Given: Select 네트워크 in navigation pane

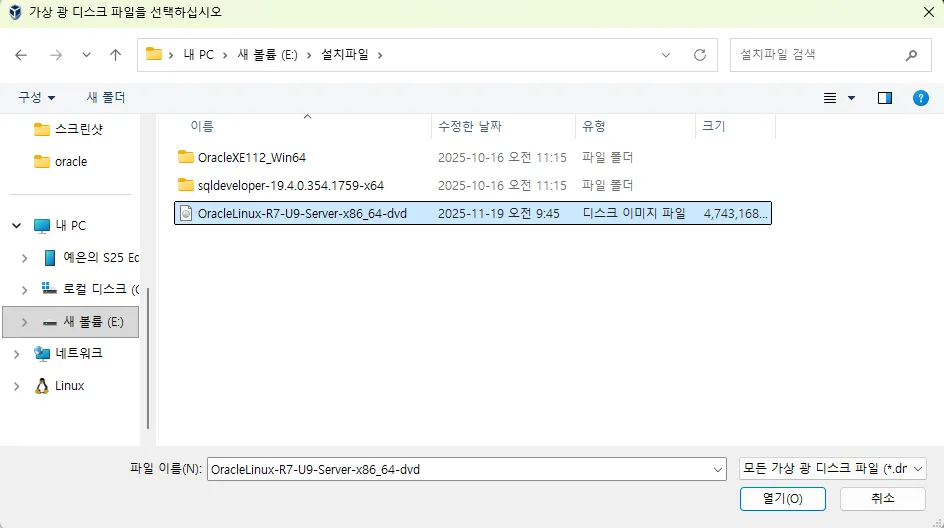Looking at the screenshot, I should coord(68,353).
